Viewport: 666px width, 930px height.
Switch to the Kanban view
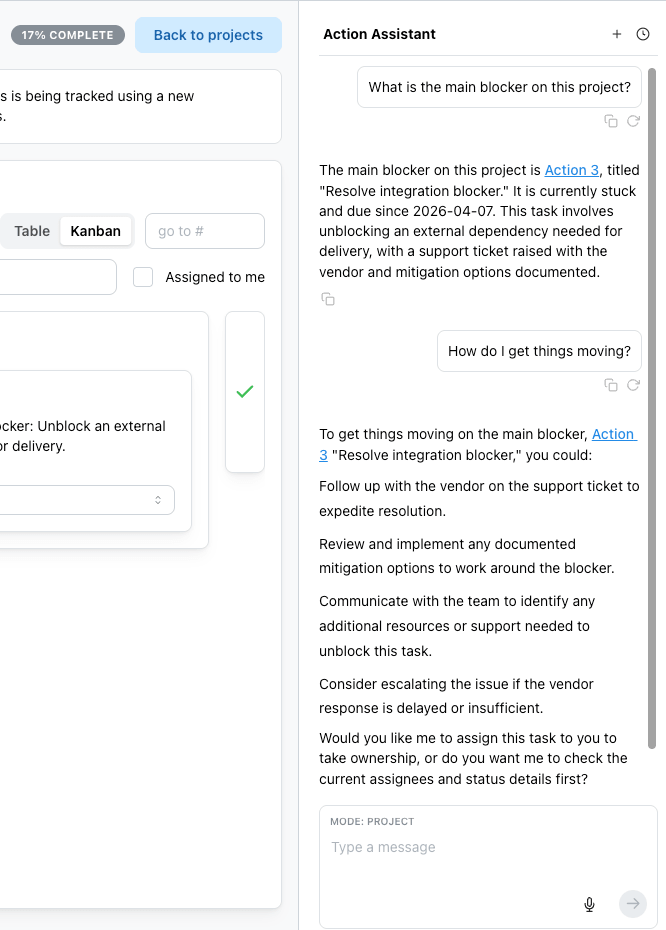coord(95,231)
